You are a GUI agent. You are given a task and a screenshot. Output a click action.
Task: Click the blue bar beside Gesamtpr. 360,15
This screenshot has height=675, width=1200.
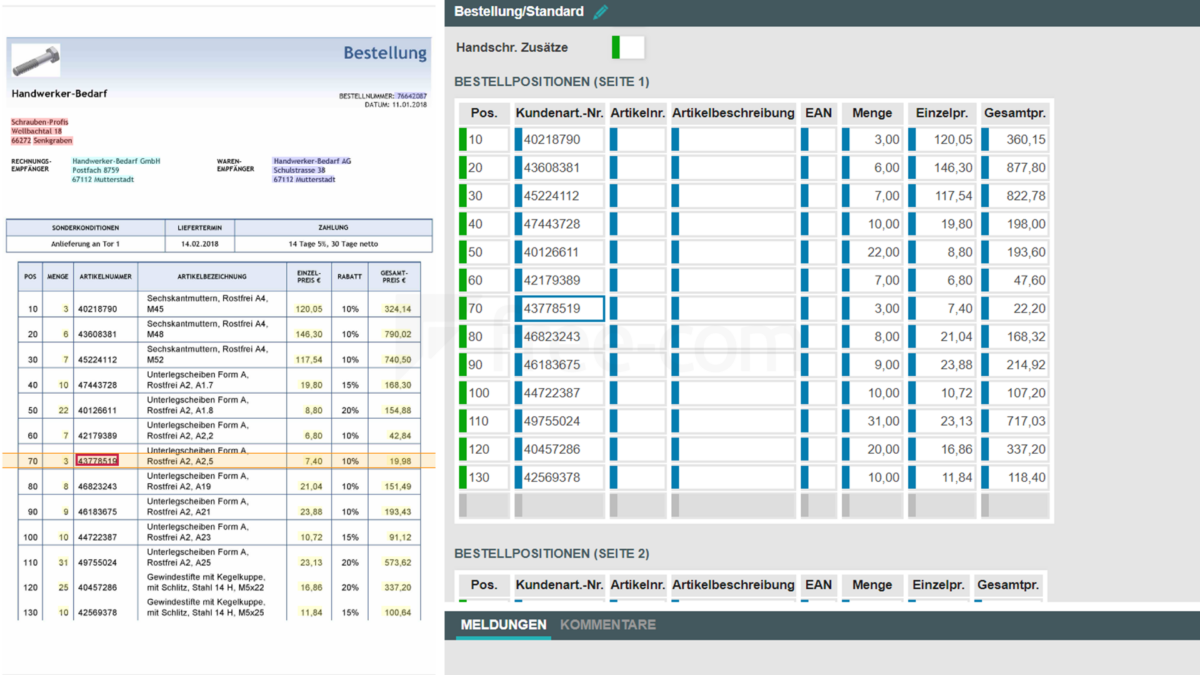click(984, 139)
